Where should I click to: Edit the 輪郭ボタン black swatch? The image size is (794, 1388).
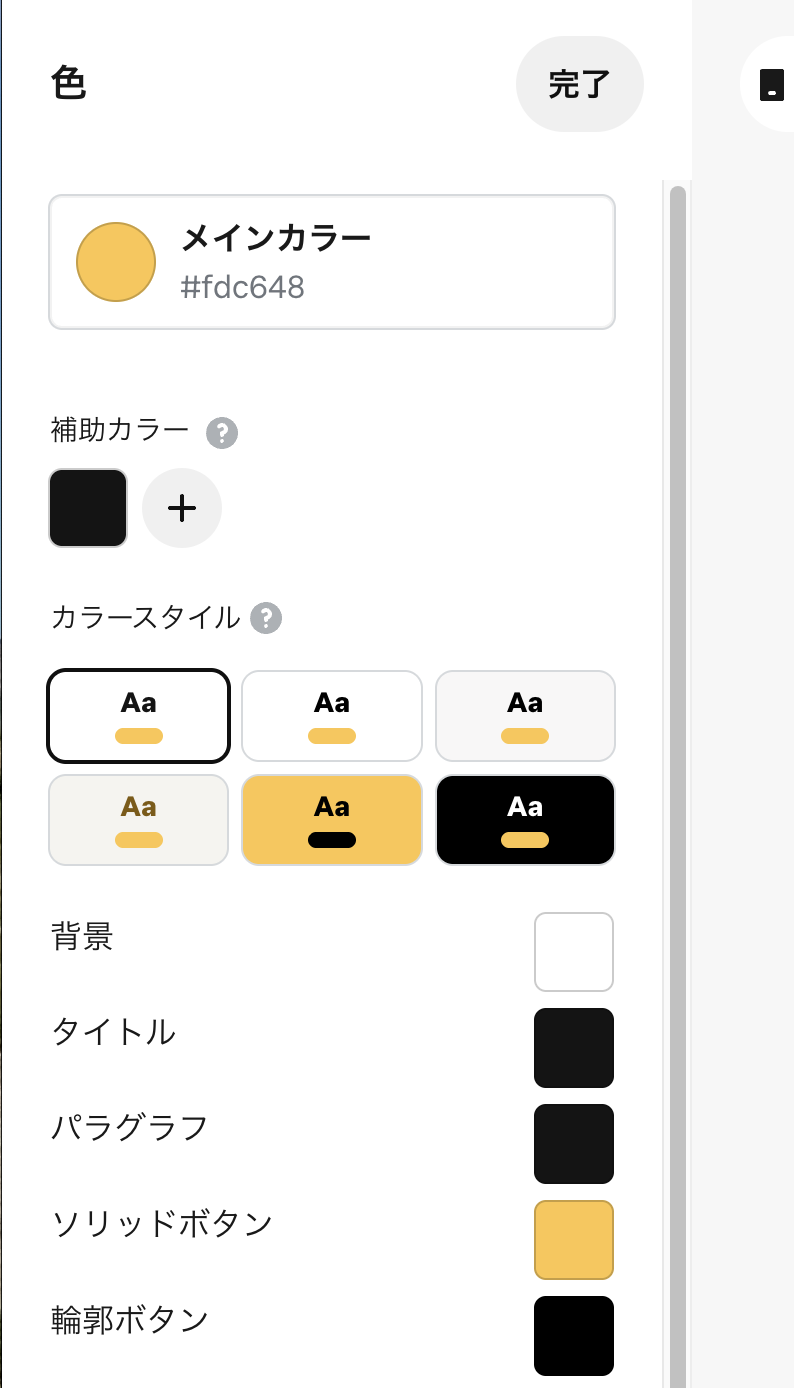click(x=573, y=1335)
